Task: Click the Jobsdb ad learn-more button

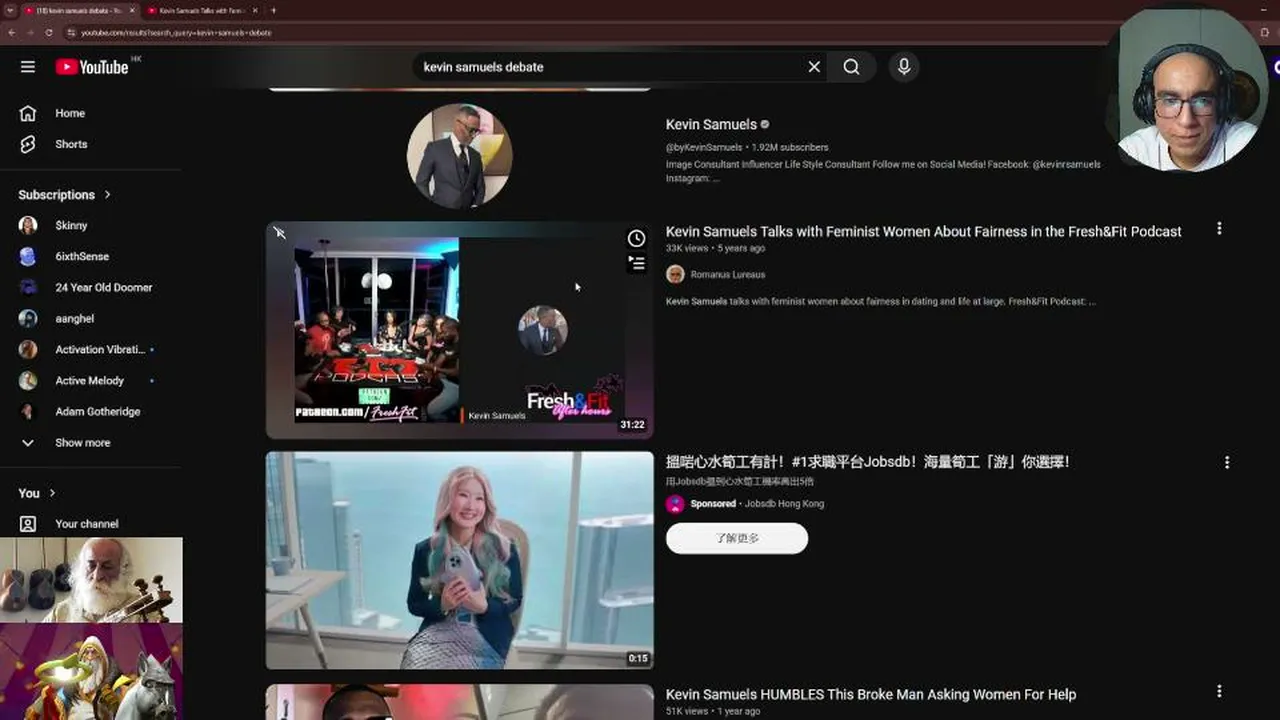Action: click(x=737, y=538)
